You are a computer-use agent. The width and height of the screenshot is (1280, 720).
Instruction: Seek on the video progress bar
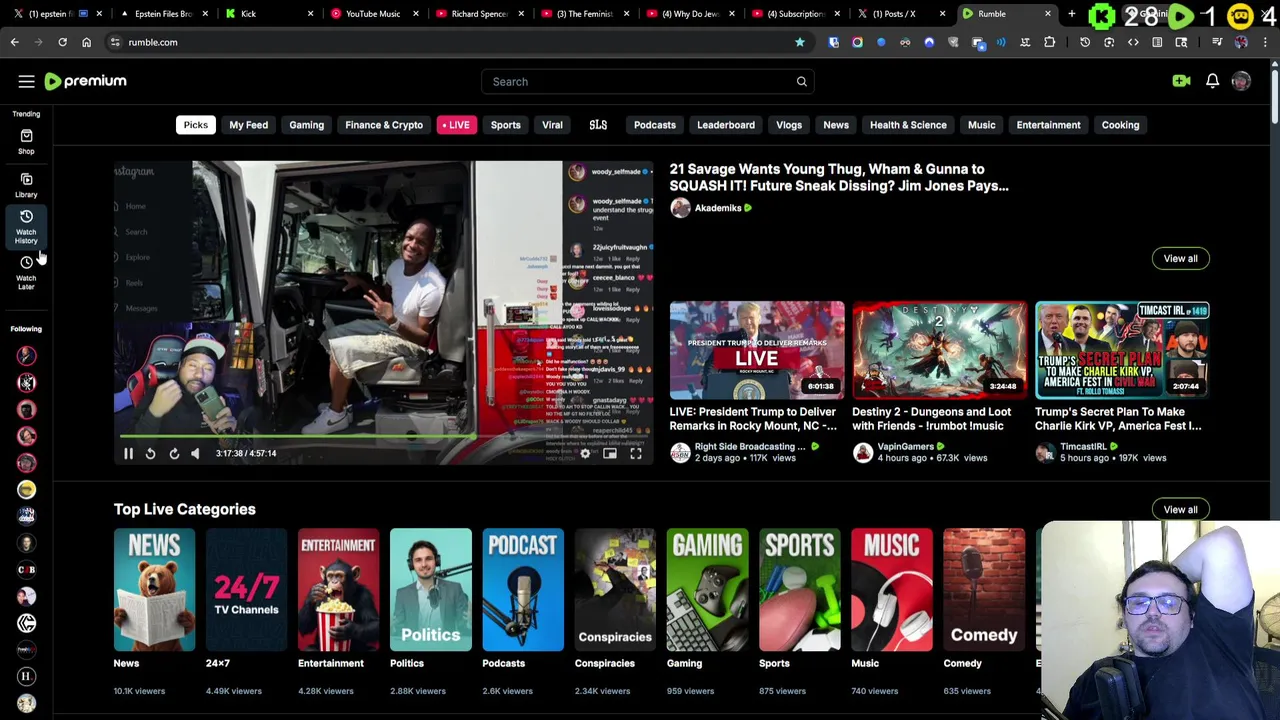tap(383, 437)
